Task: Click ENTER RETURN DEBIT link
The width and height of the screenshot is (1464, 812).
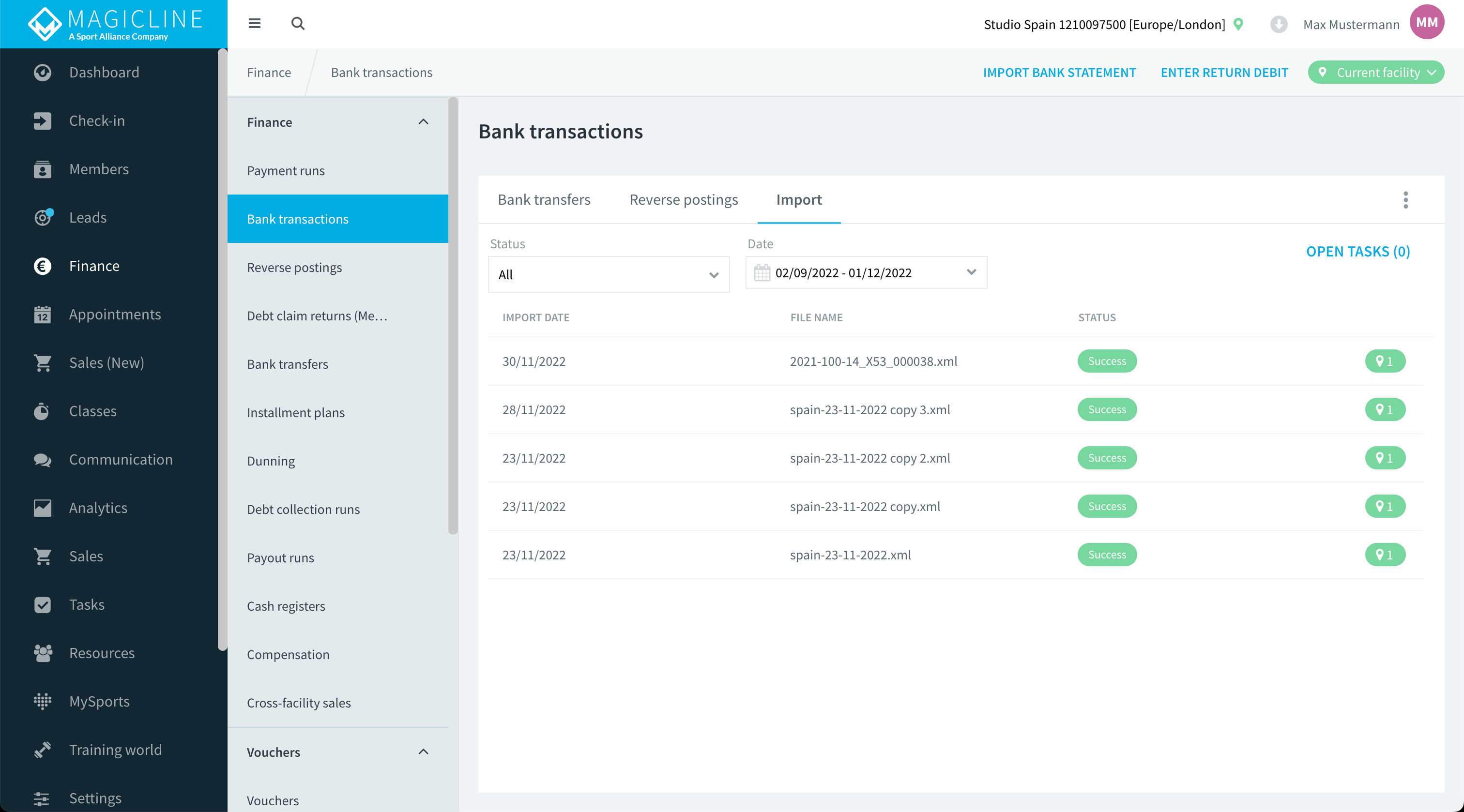Action: (x=1224, y=73)
